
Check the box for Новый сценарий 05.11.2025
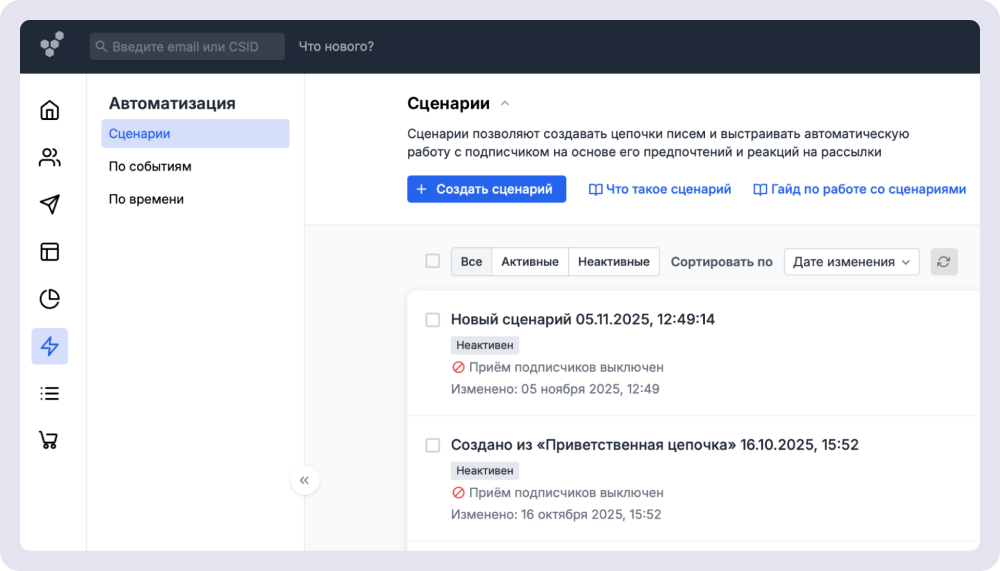click(433, 320)
